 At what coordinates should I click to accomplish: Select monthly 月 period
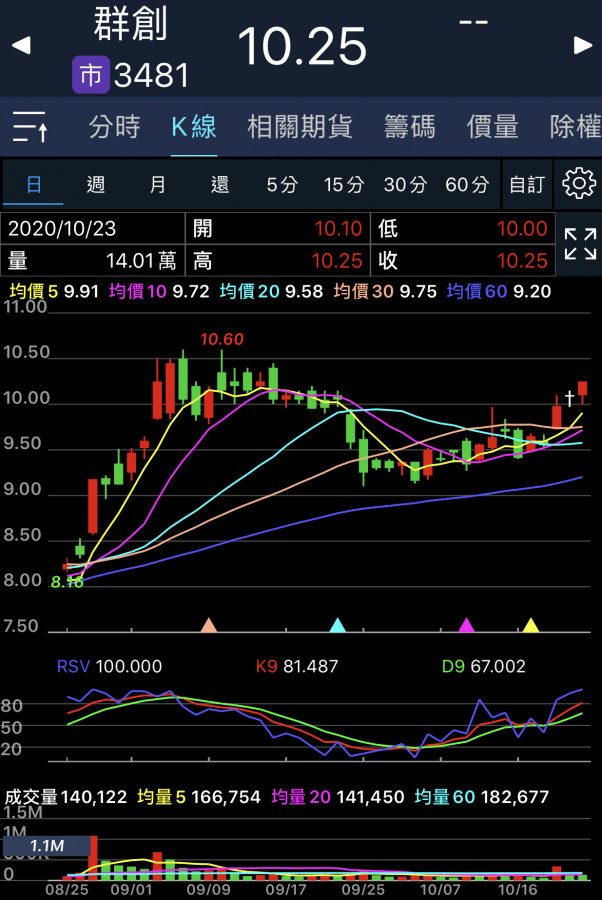158,184
